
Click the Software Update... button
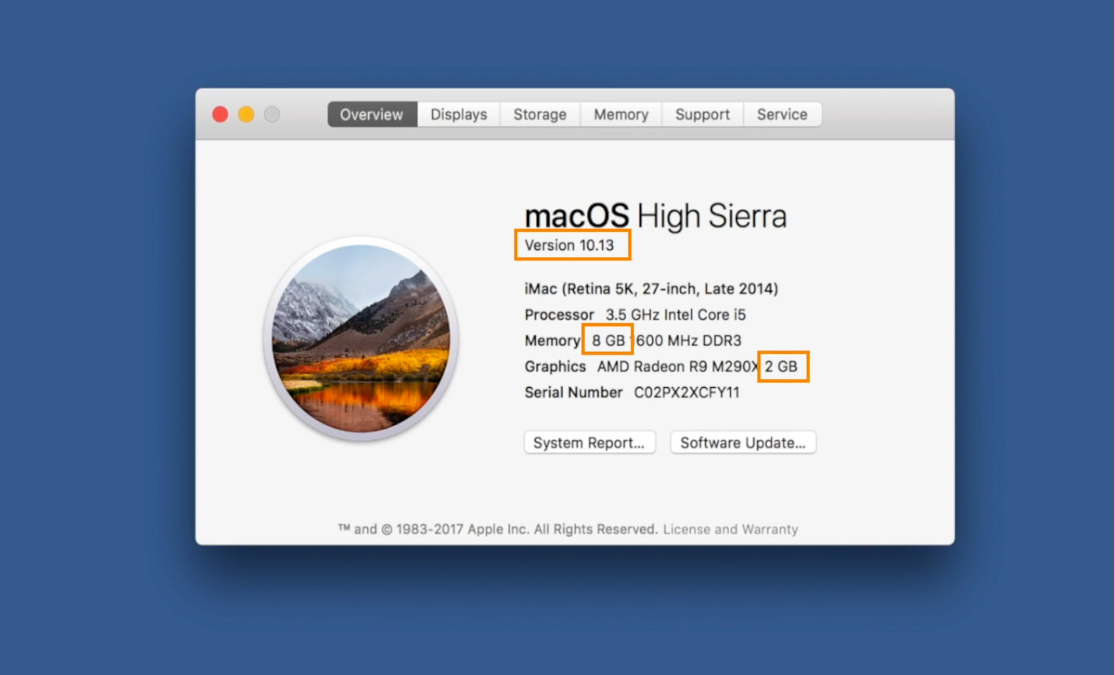[743, 442]
